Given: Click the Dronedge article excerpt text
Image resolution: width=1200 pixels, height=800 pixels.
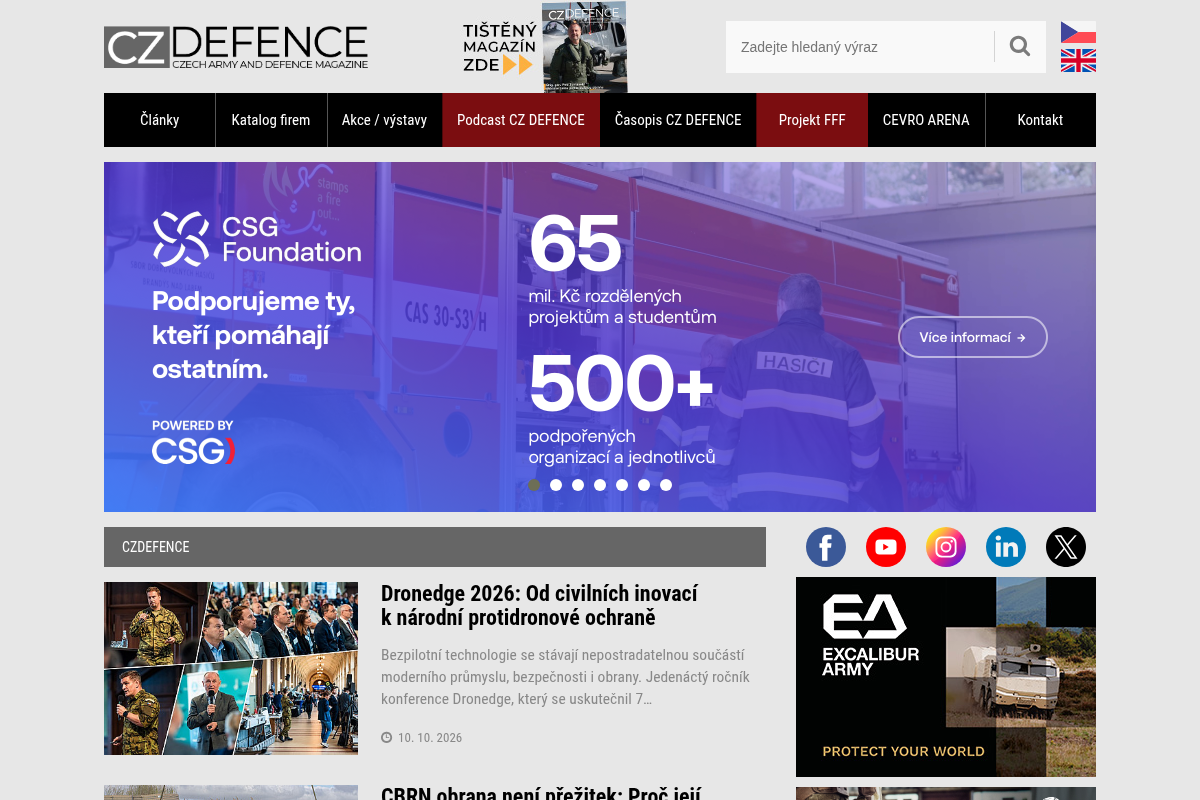Looking at the screenshot, I should (565, 677).
